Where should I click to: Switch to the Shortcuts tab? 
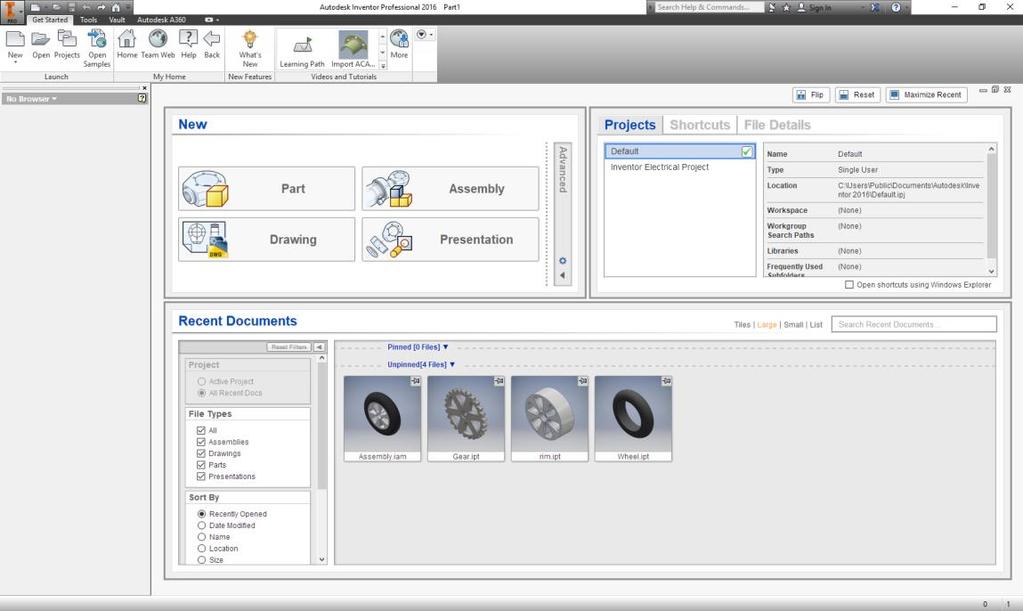click(x=699, y=125)
